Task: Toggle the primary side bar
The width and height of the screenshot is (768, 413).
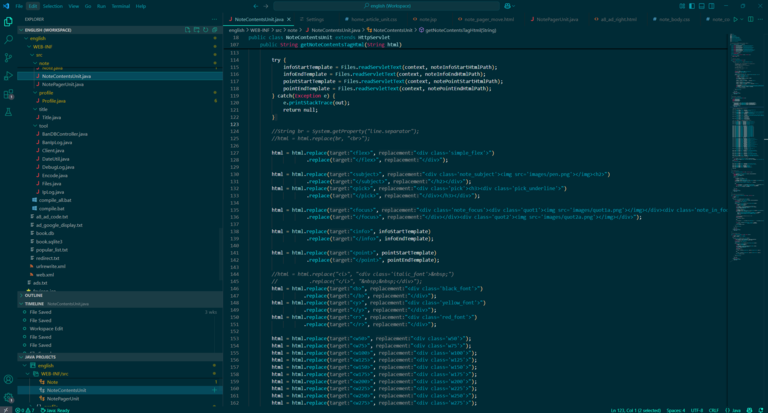Action: pos(692,6)
